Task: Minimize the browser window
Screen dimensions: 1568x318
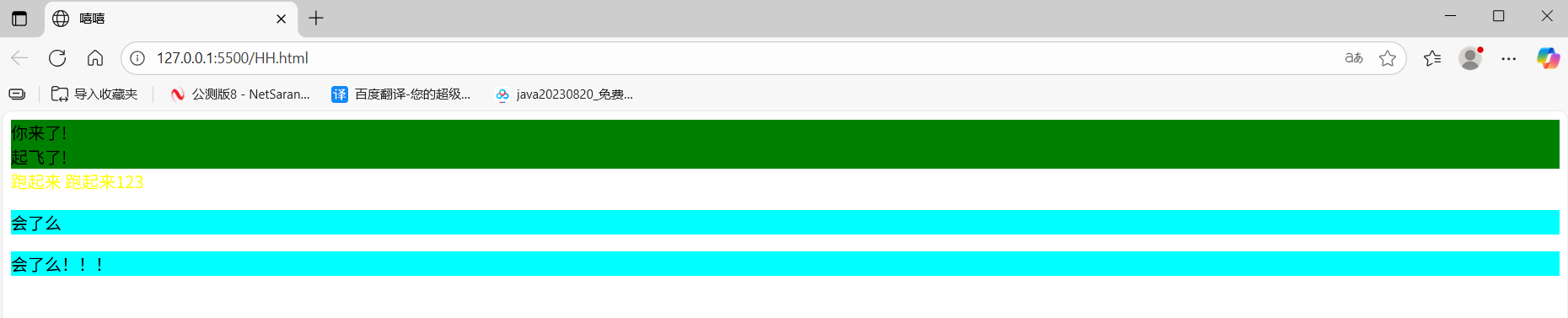Action: click(x=1451, y=16)
